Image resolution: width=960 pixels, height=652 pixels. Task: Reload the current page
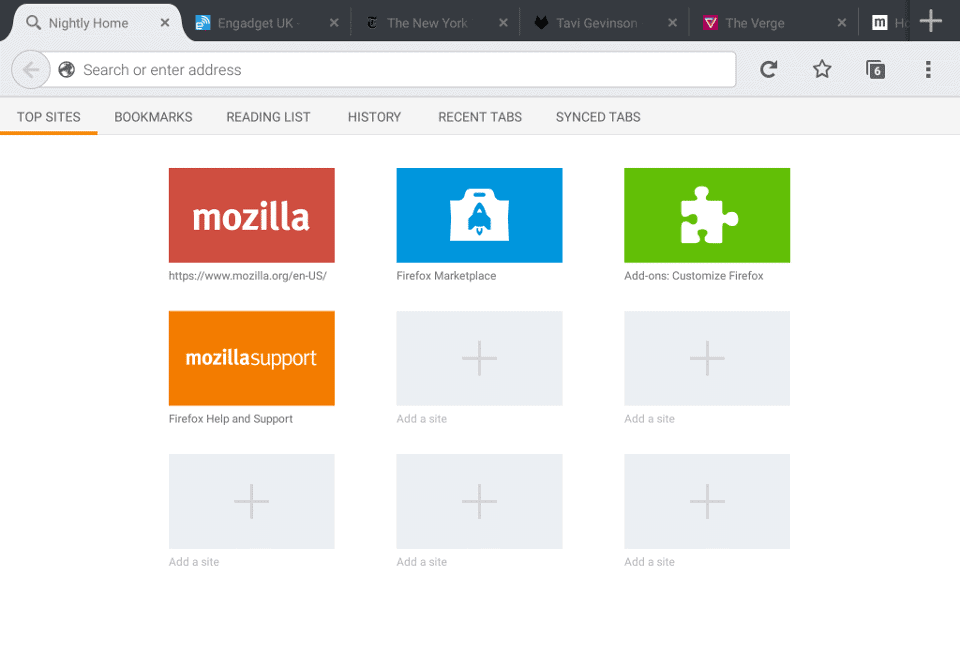(x=767, y=69)
